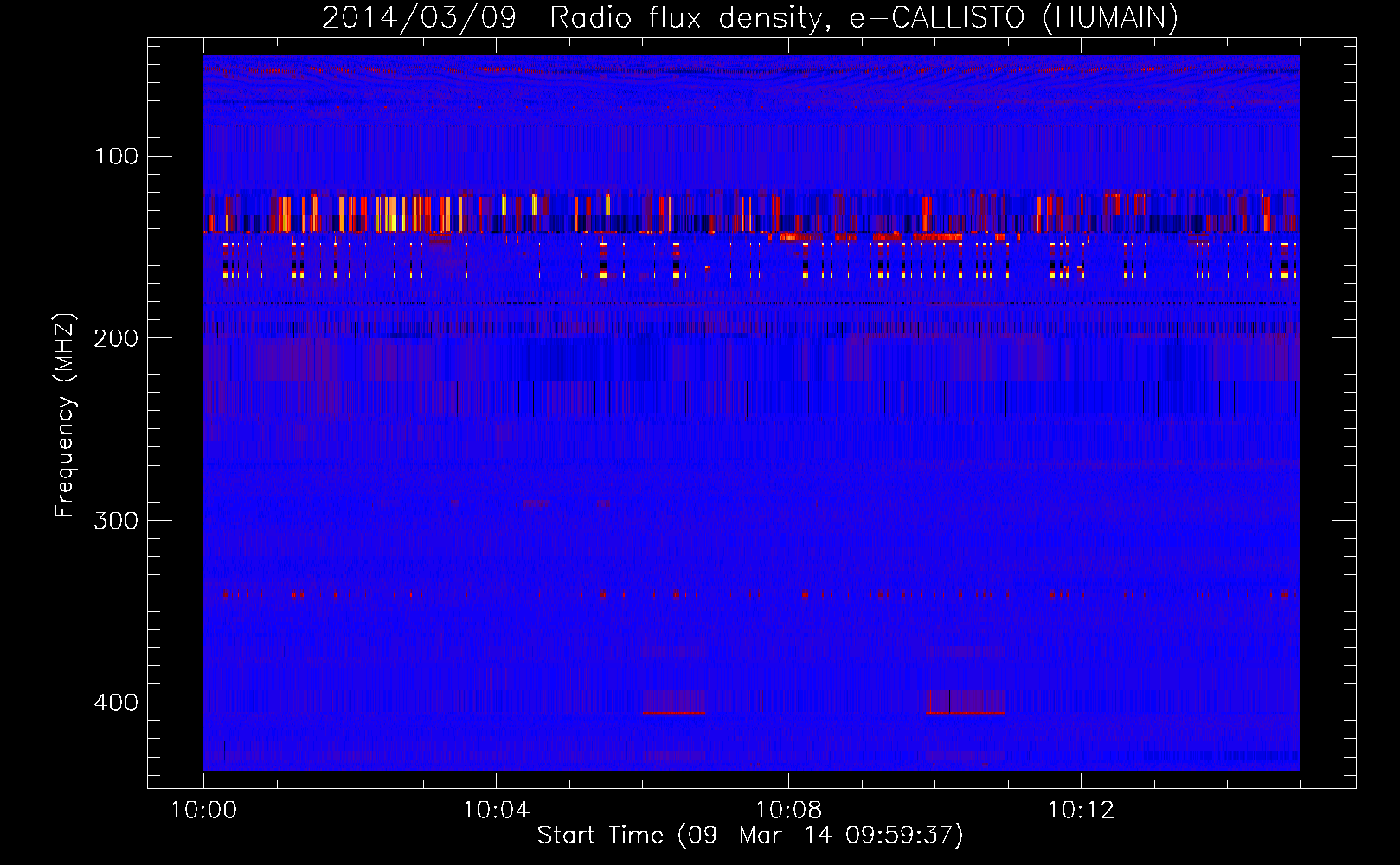The image size is (1400, 865).
Task: Click the 10:12 time tick label
Action: [x=1081, y=811]
